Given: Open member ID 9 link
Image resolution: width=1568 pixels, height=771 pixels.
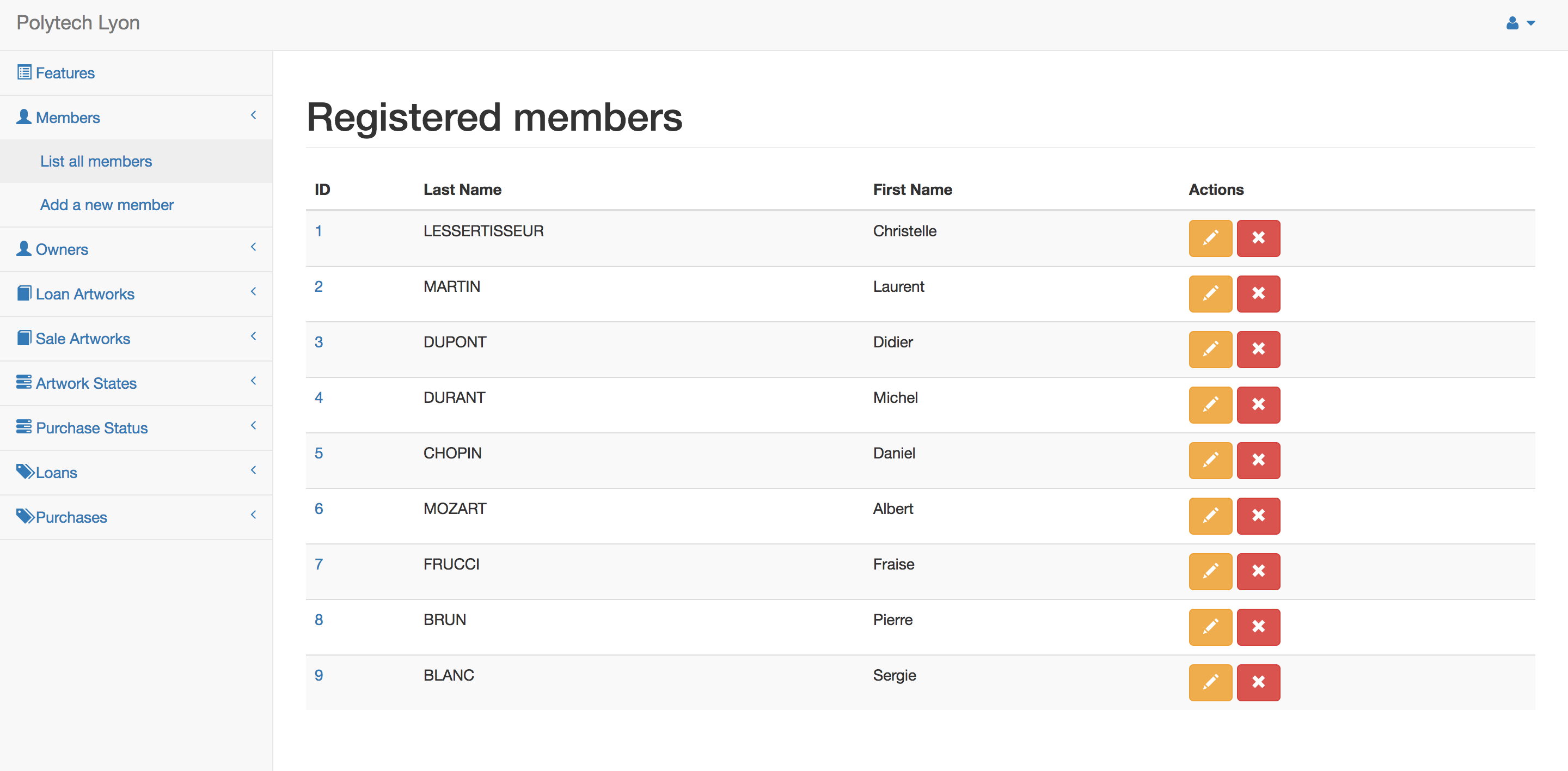Looking at the screenshot, I should [x=318, y=676].
